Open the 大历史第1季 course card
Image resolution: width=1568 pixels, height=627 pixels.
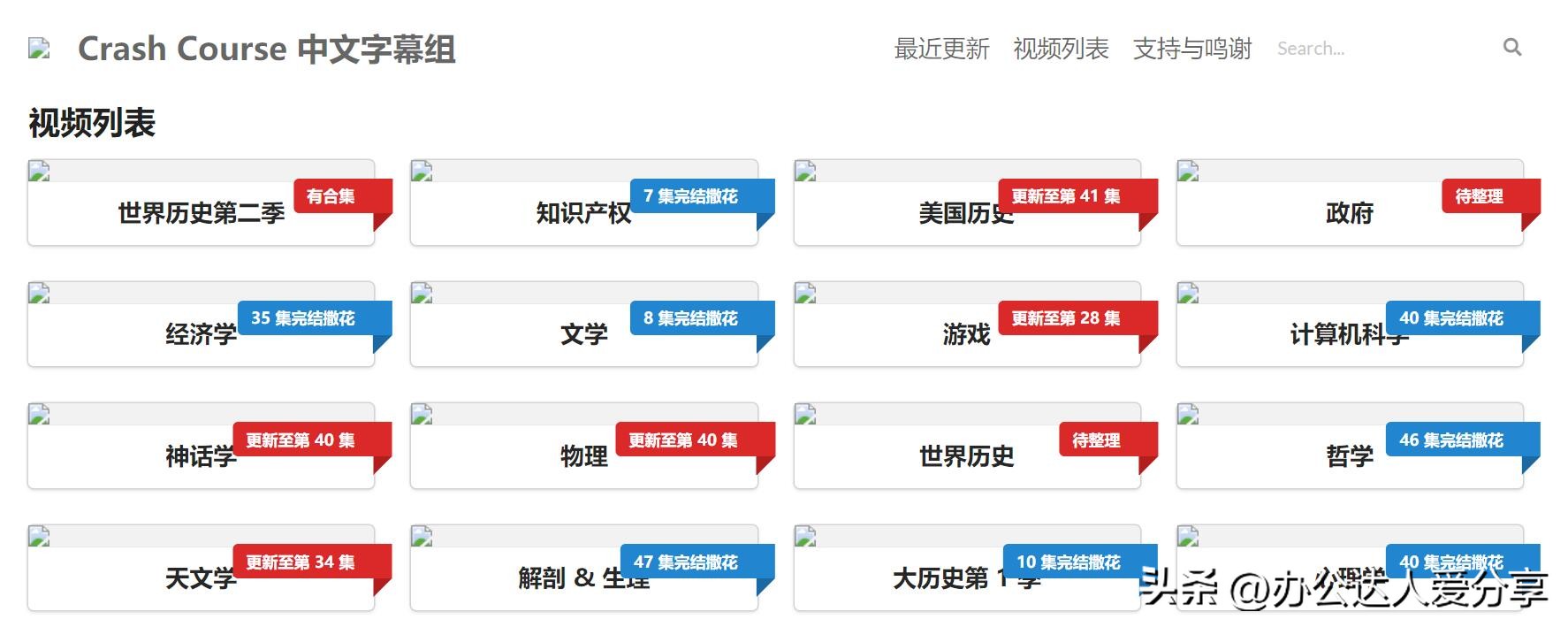[x=967, y=569]
